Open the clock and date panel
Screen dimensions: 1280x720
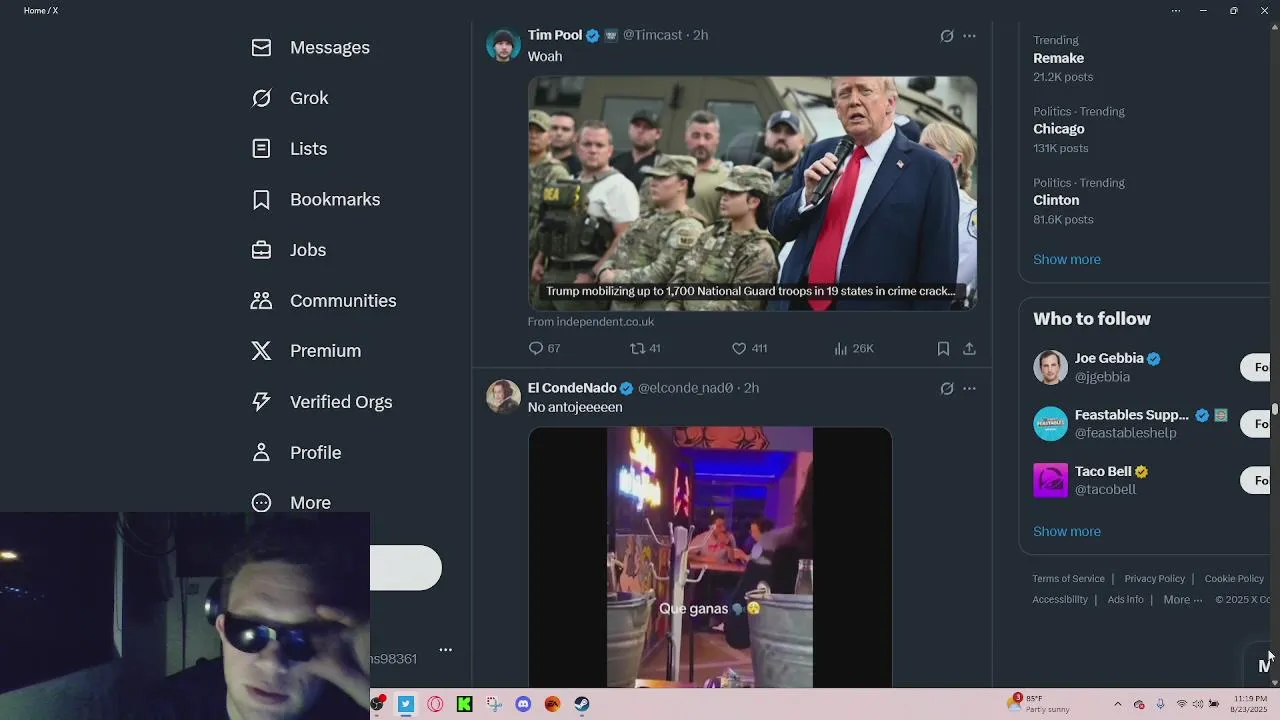click(1250, 704)
